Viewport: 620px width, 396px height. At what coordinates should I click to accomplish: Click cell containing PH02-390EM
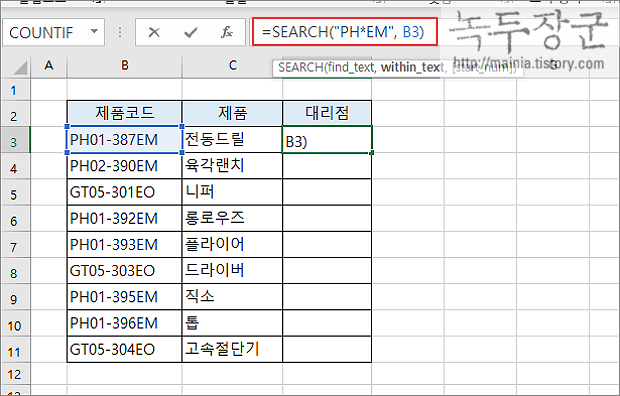tap(125, 166)
